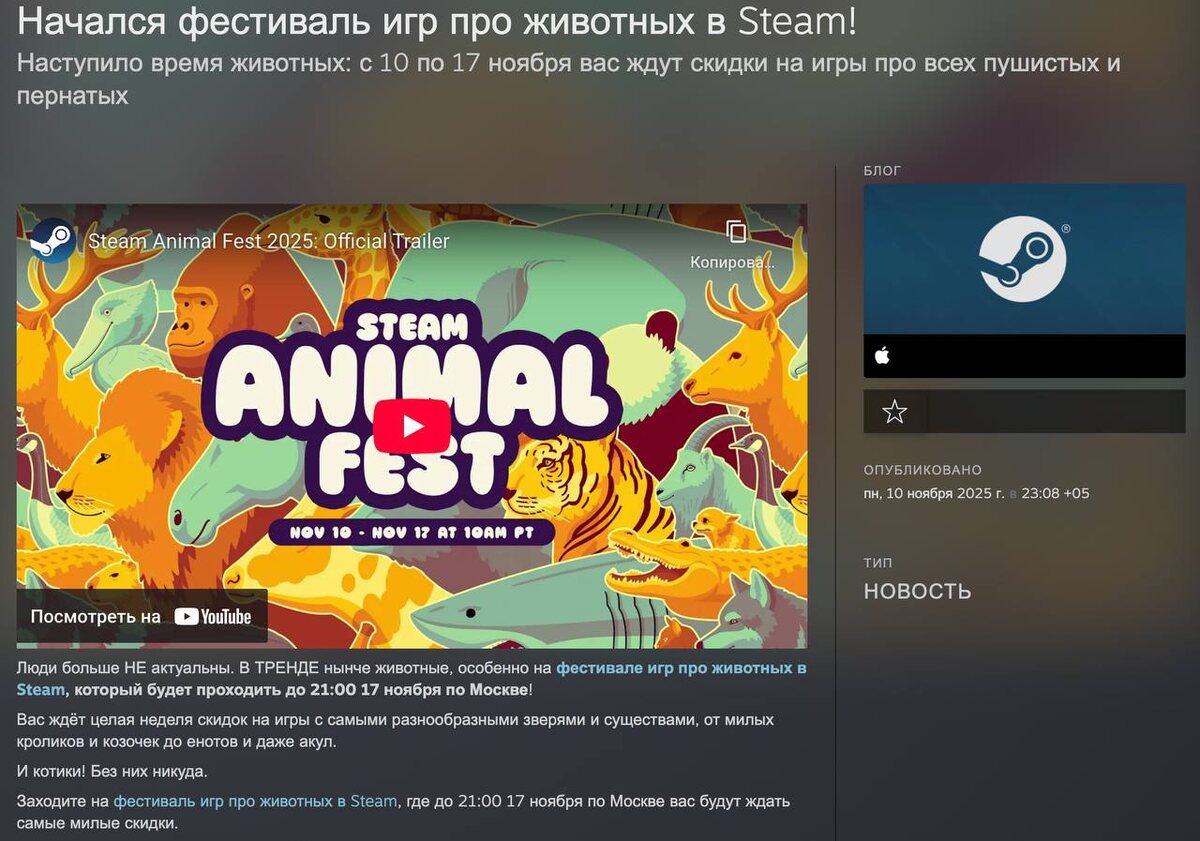Open video title 'Steam Animal Fest 2025: Official Trailer'
This screenshot has height=841, width=1200.
[x=269, y=241]
